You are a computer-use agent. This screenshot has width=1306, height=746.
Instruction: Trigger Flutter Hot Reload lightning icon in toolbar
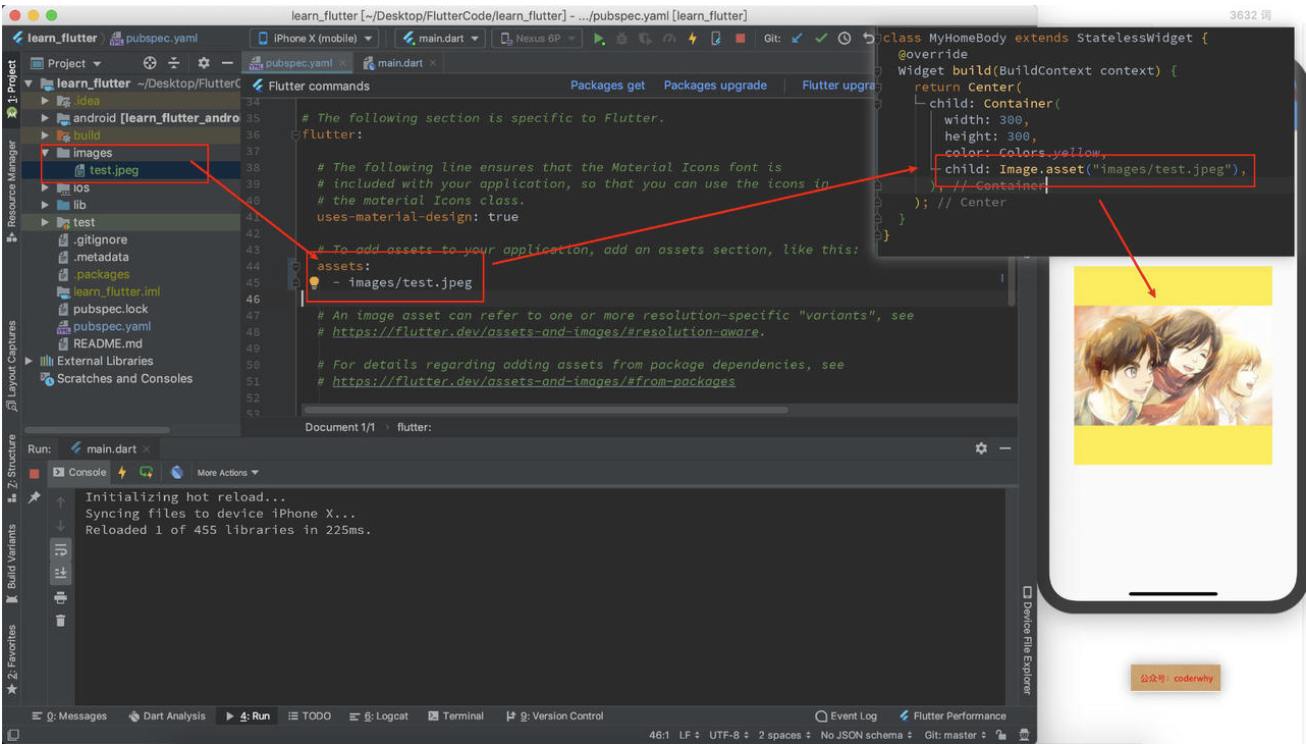coord(692,39)
